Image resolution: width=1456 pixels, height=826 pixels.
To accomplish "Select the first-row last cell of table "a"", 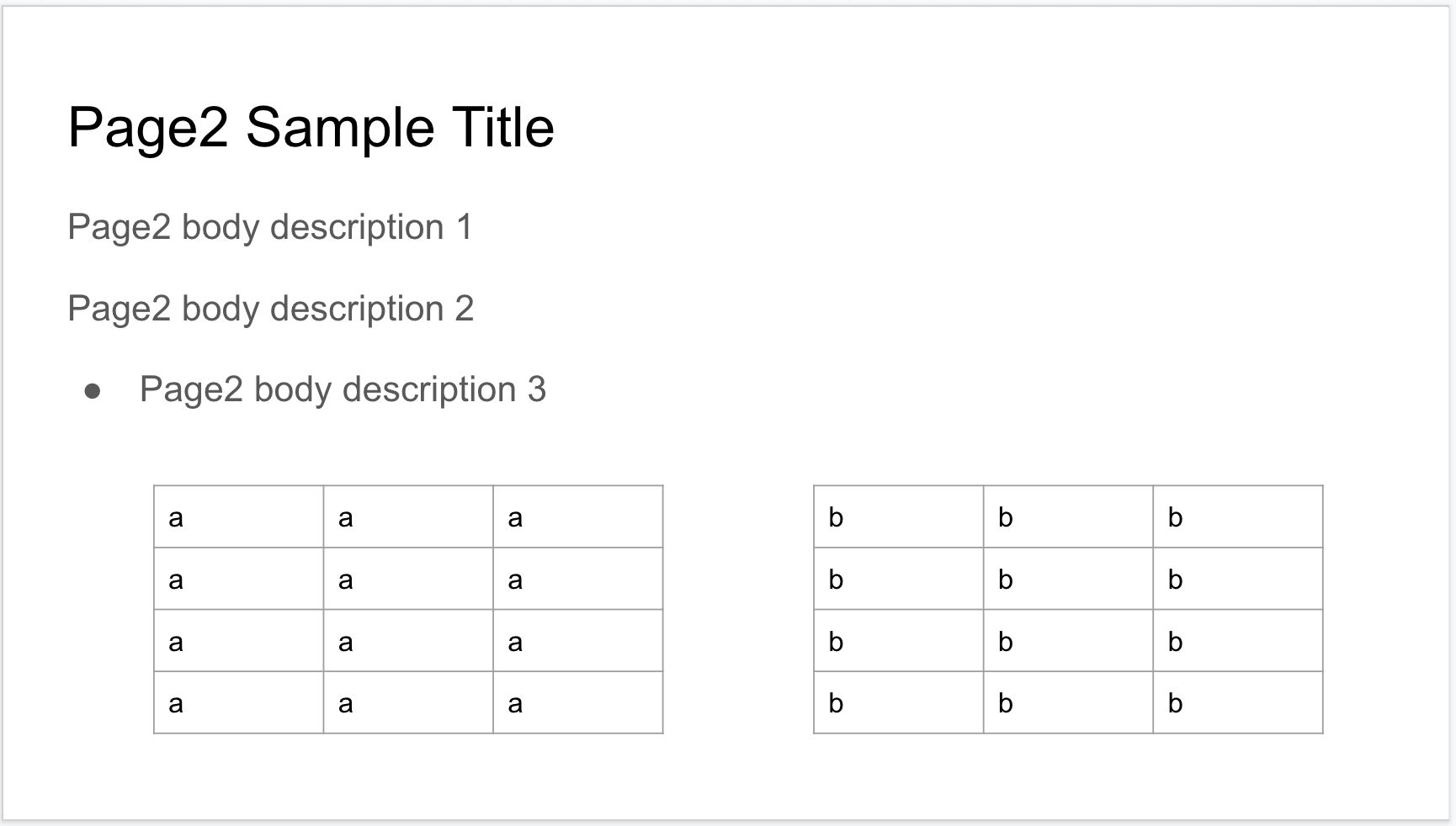I will 577,516.
